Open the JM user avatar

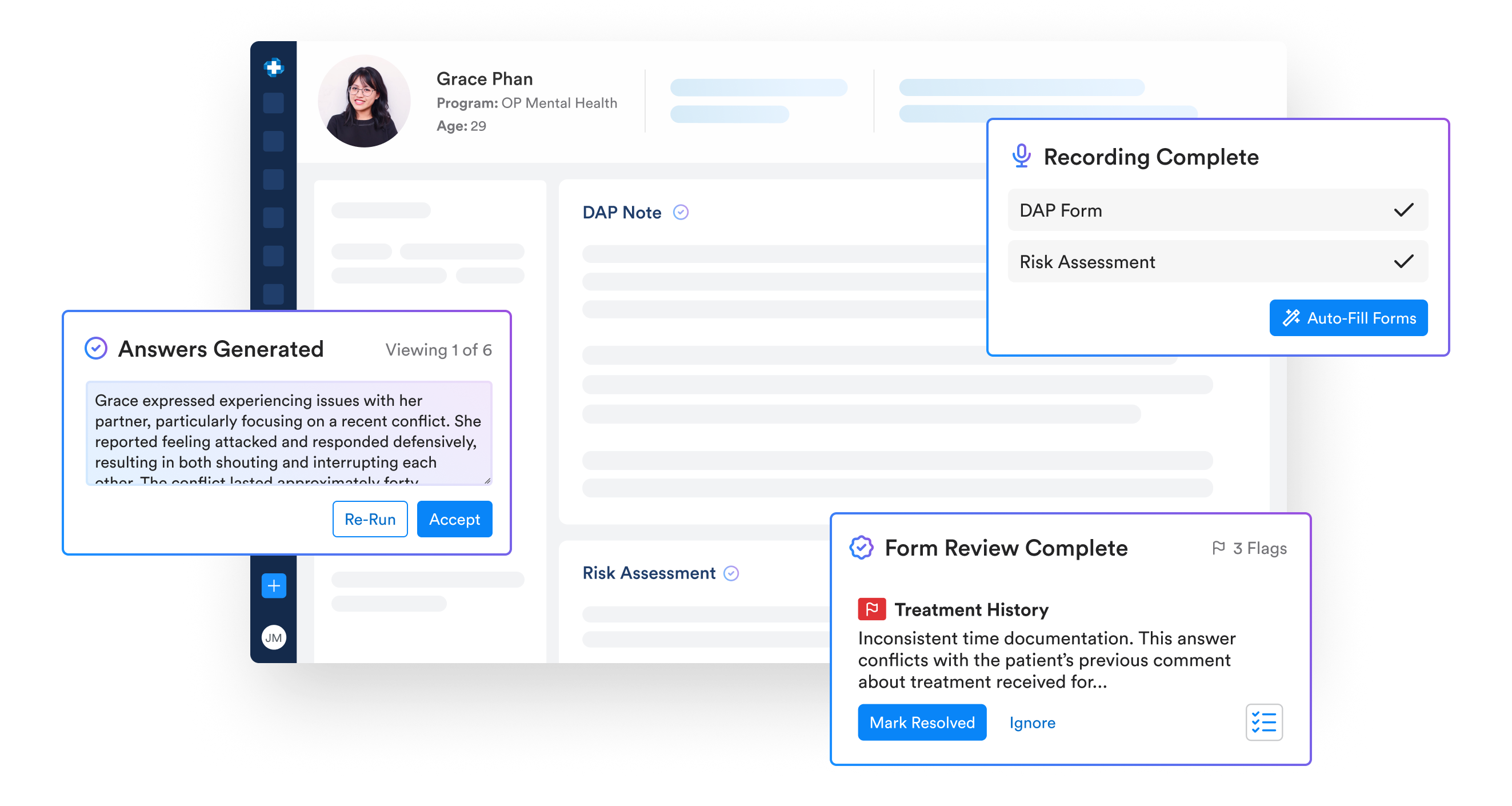[274, 637]
